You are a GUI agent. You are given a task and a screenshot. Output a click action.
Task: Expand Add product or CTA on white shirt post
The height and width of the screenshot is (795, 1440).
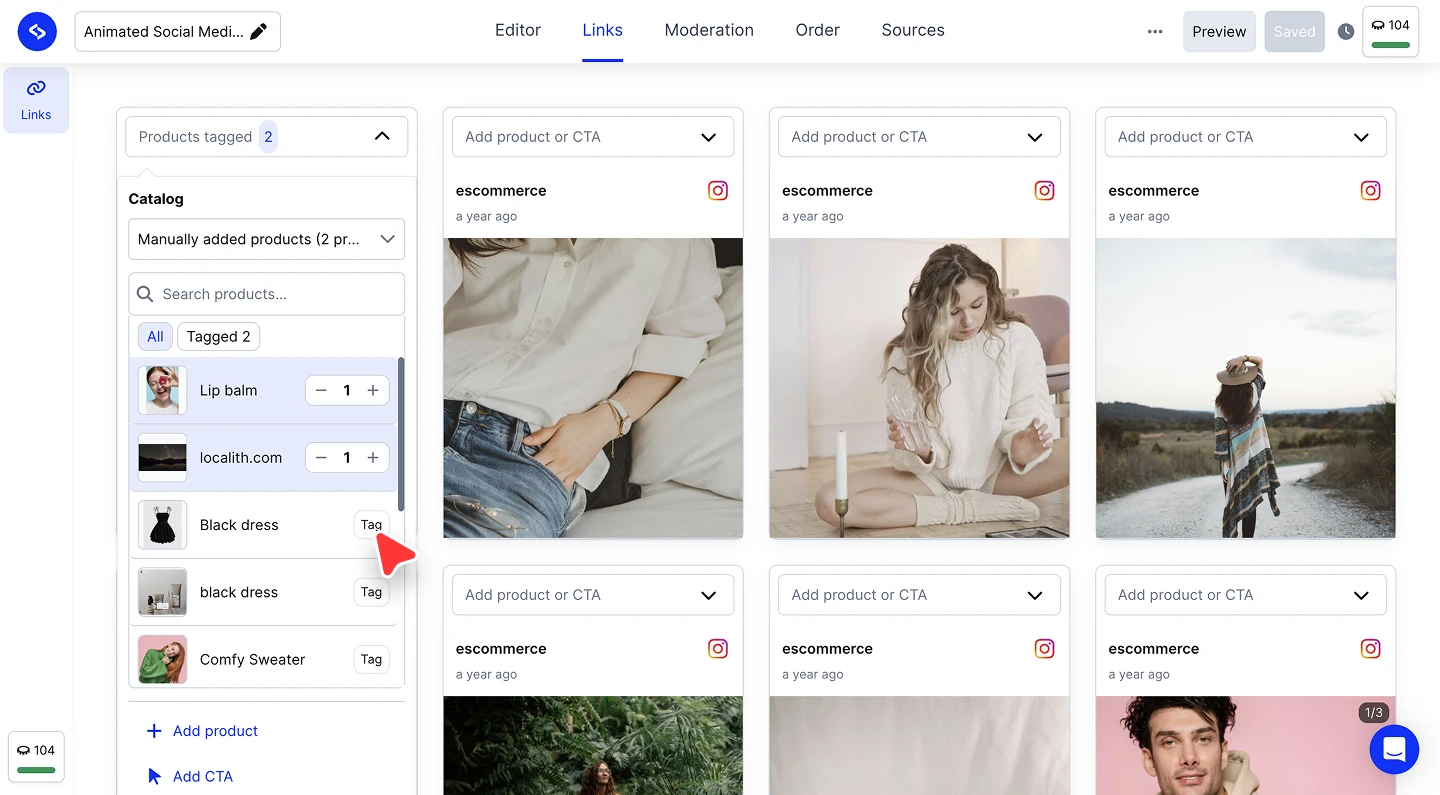click(593, 137)
